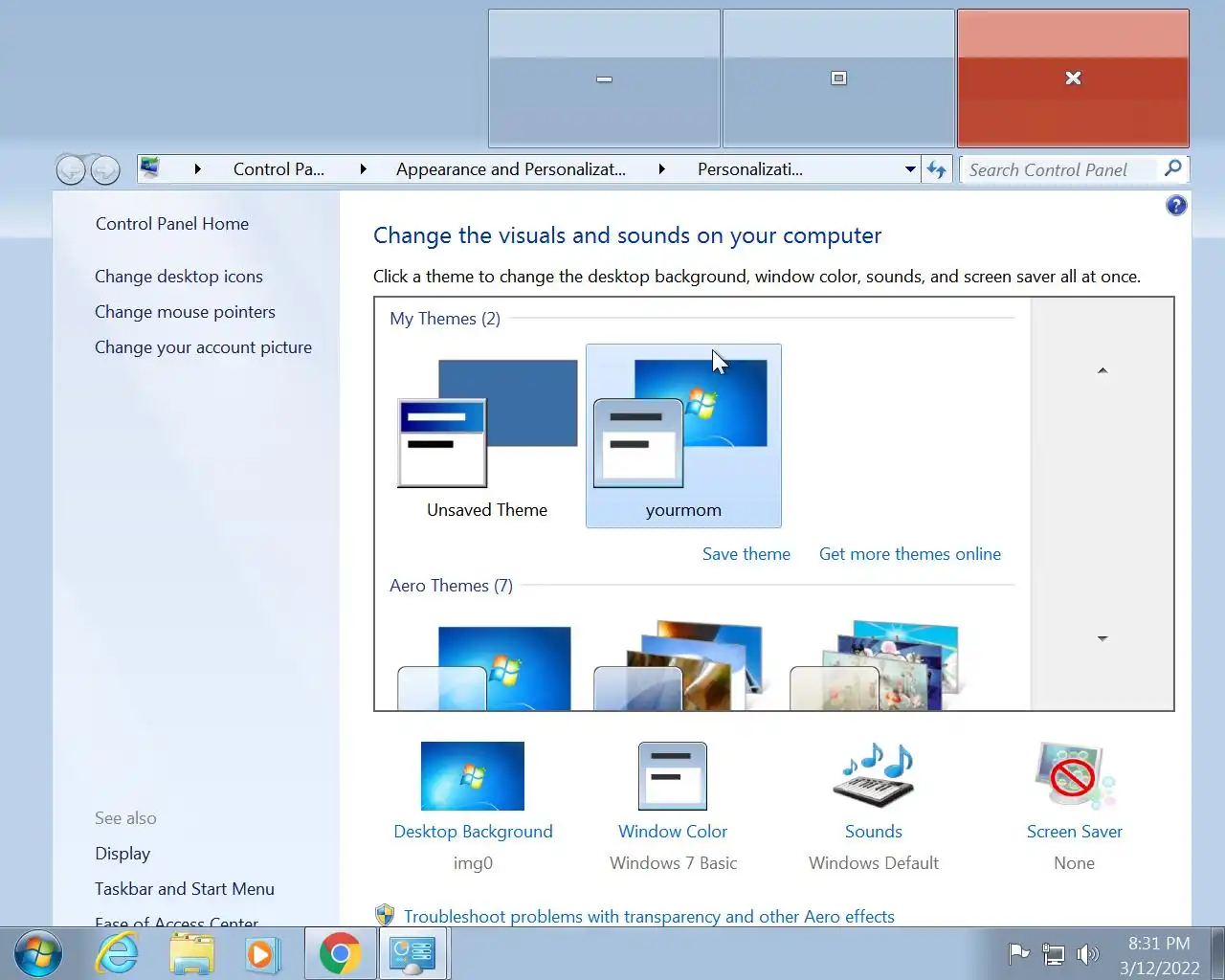Screen dimensions: 1225x980
Task: Click the Show desktop strip at taskbar end
Action: point(1218,954)
